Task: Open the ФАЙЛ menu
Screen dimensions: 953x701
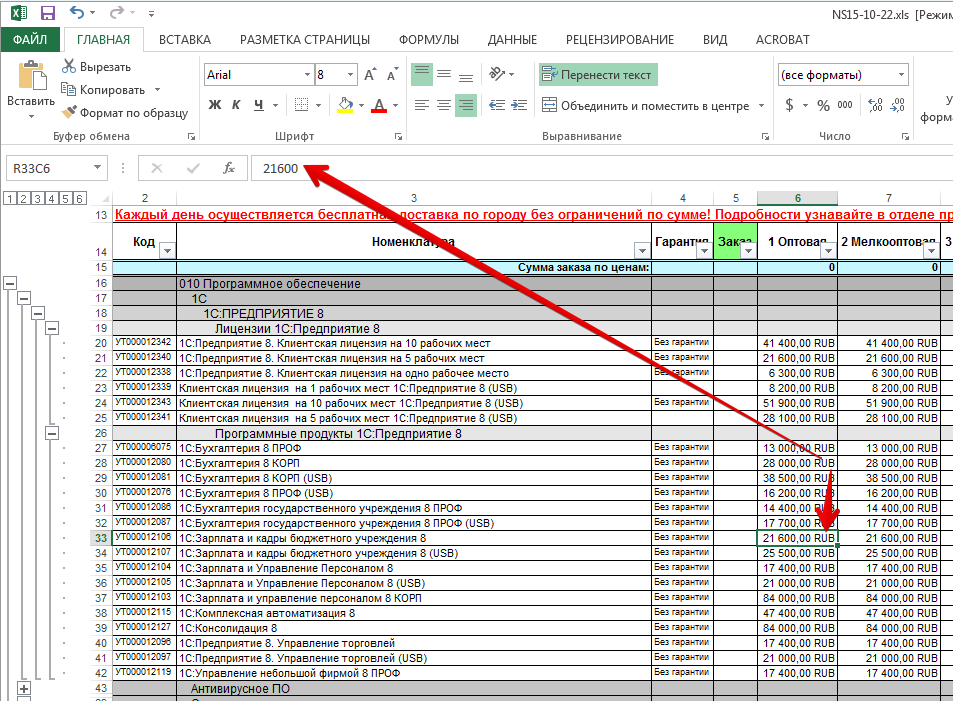Action: click(x=30, y=40)
